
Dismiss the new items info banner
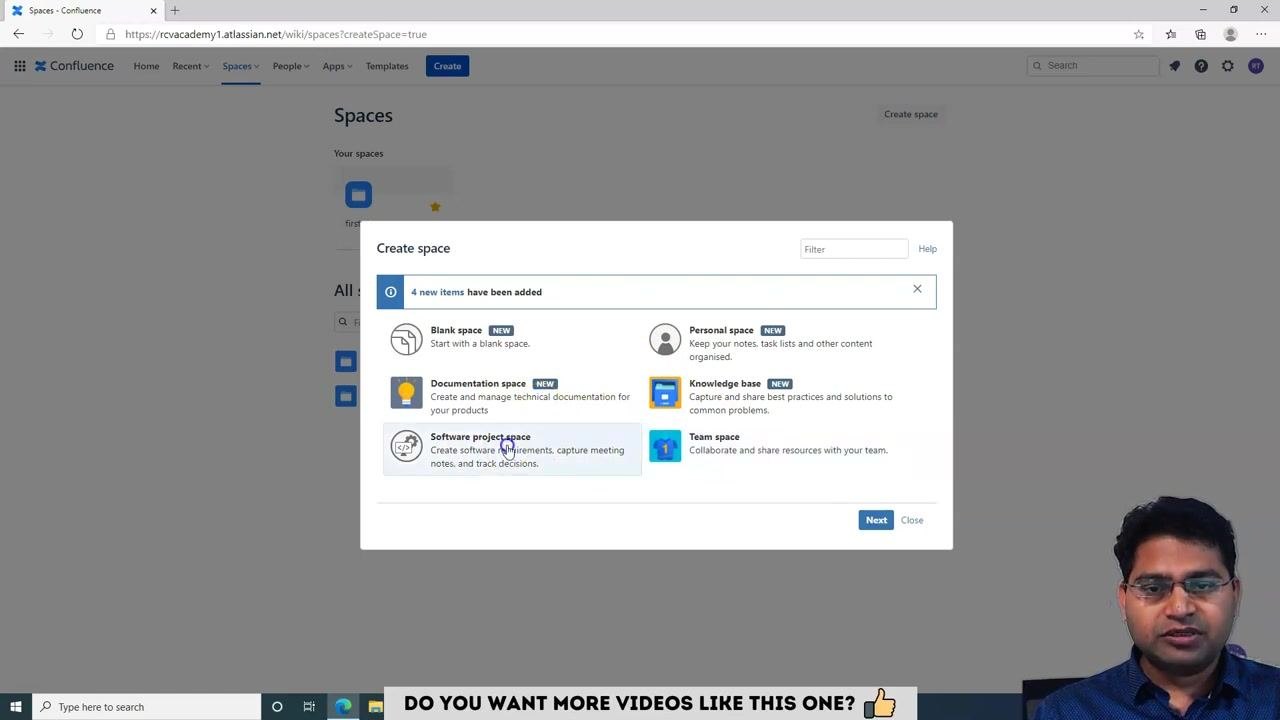click(917, 289)
